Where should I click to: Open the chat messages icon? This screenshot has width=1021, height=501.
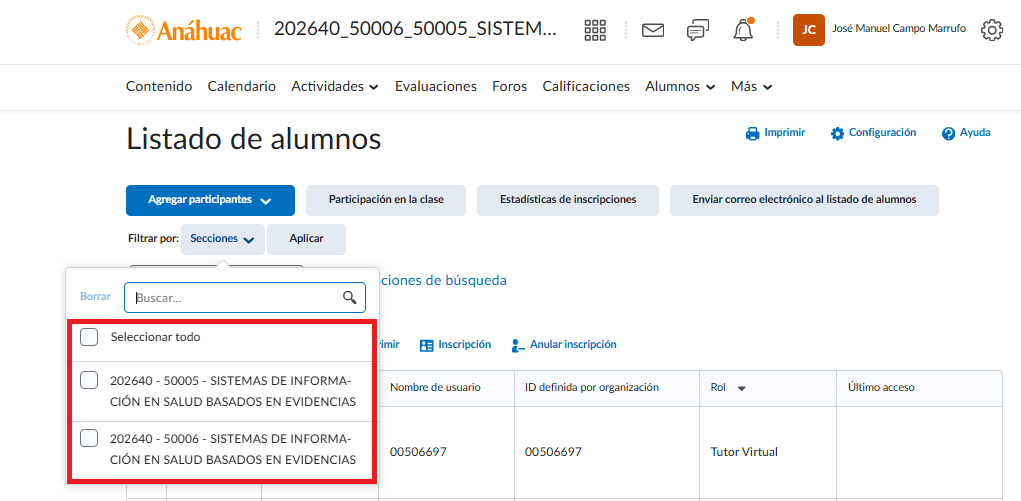pyautogui.click(x=698, y=30)
